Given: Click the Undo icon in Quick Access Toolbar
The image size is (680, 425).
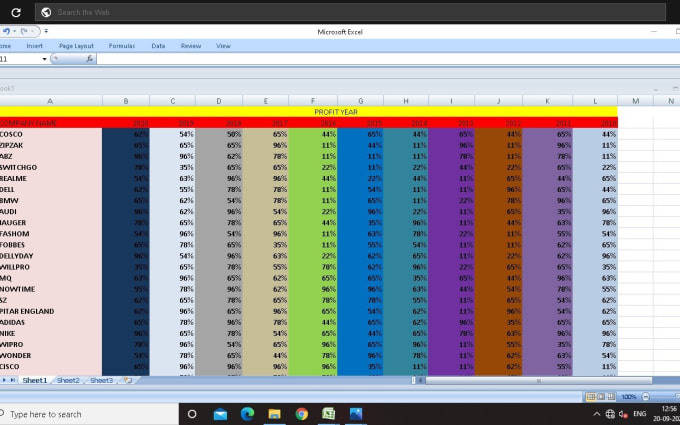Looking at the screenshot, I should [x=7, y=31].
